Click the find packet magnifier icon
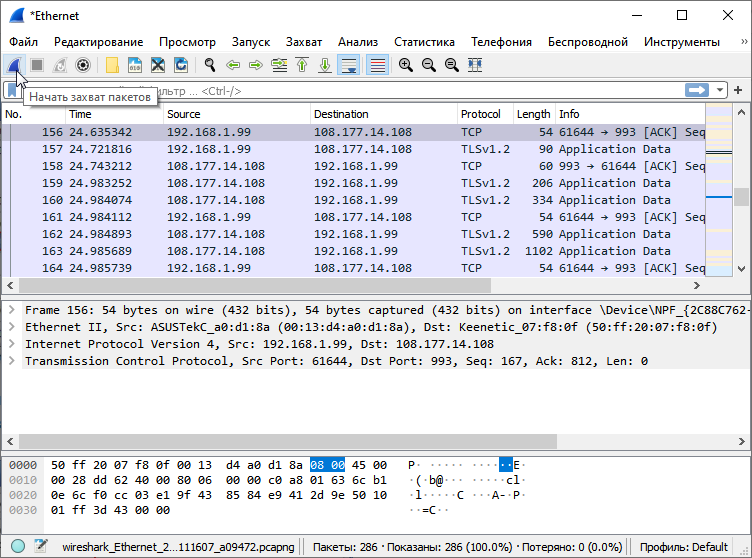Image resolution: width=752 pixels, height=558 pixels. click(210, 65)
